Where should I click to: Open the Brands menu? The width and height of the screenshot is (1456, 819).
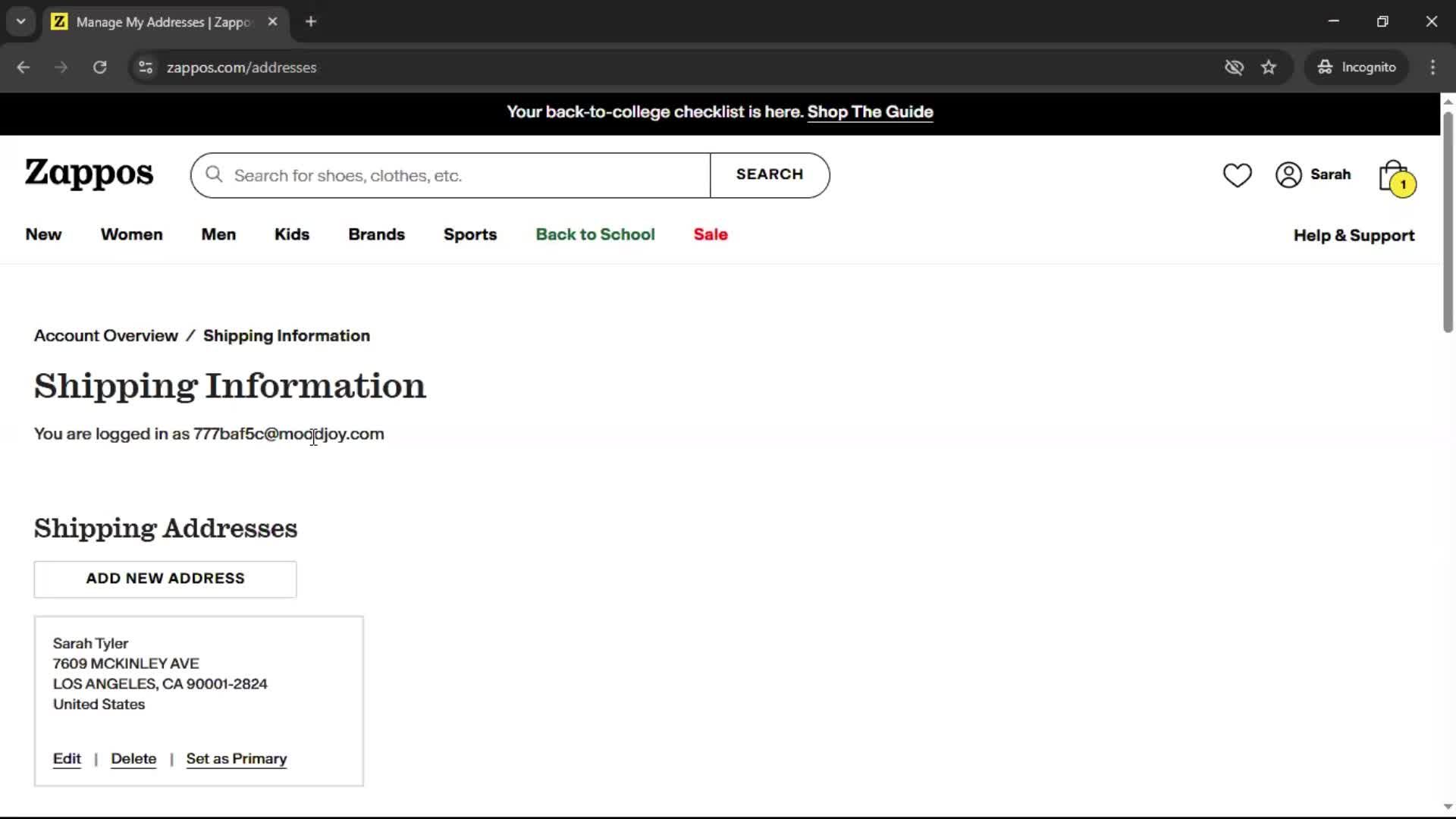click(x=376, y=234)
